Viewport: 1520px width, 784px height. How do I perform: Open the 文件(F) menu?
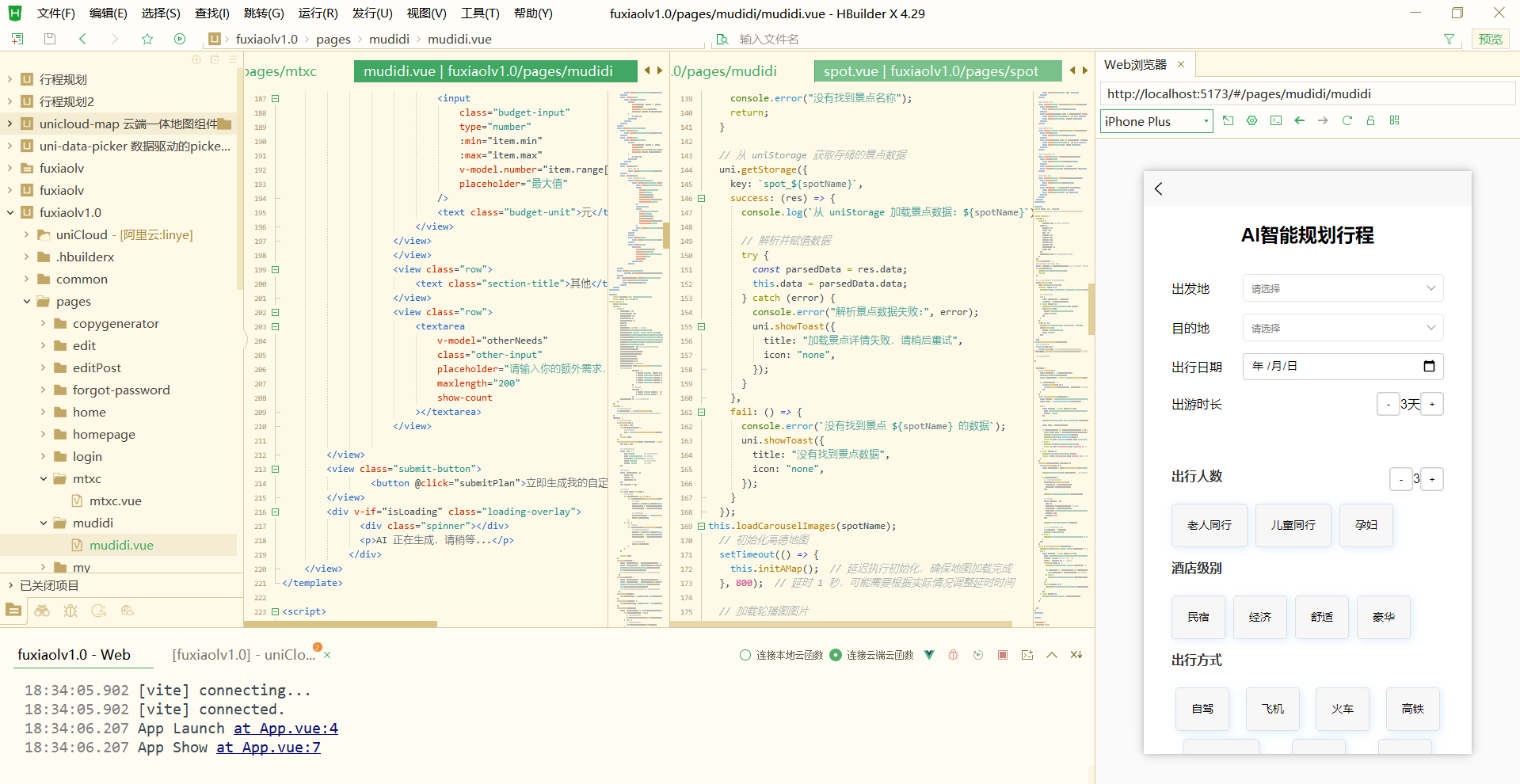(56, 13)
